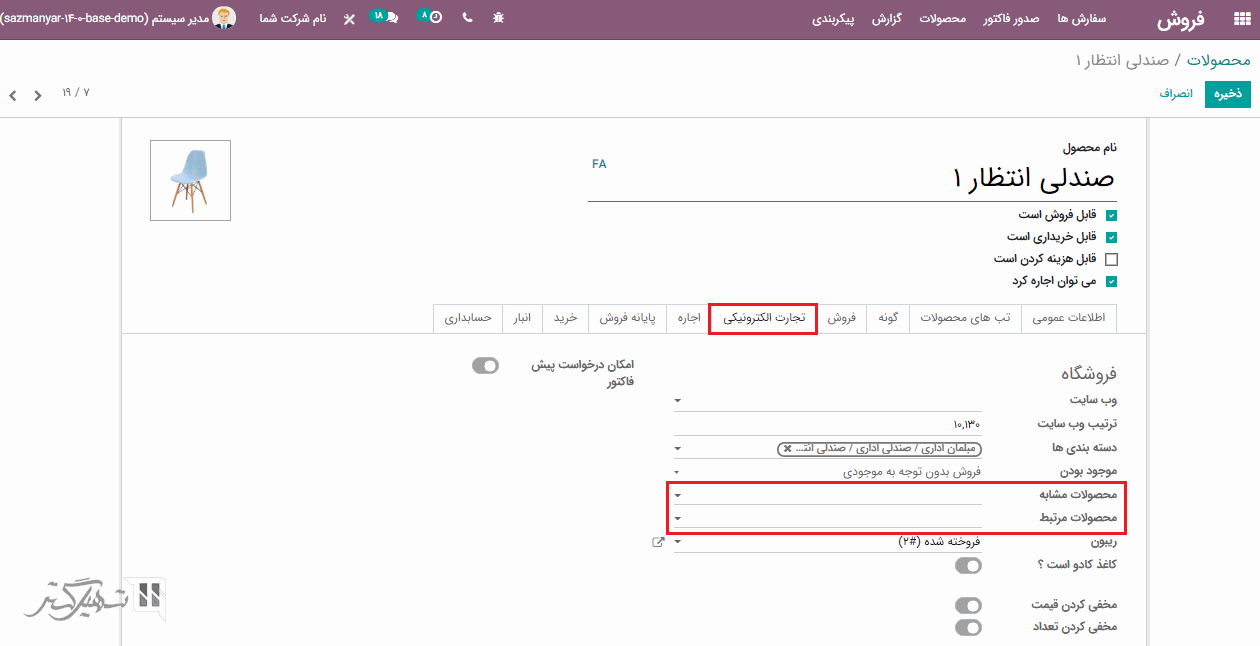Click the phone call icon
This screenshot has width=1260, height=646.
(x=467, y=19)
